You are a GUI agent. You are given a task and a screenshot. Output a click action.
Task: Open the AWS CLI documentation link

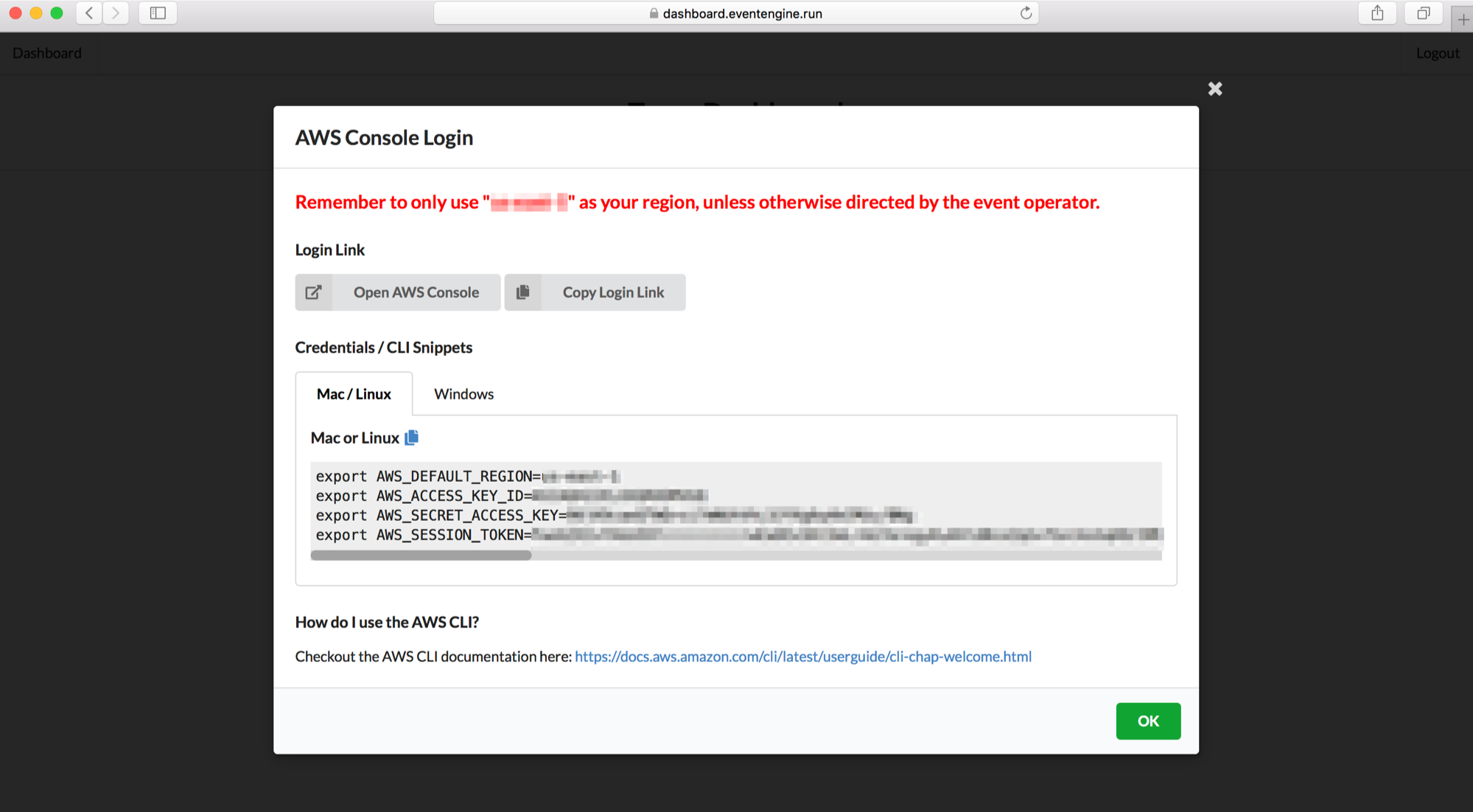[803, 657]
